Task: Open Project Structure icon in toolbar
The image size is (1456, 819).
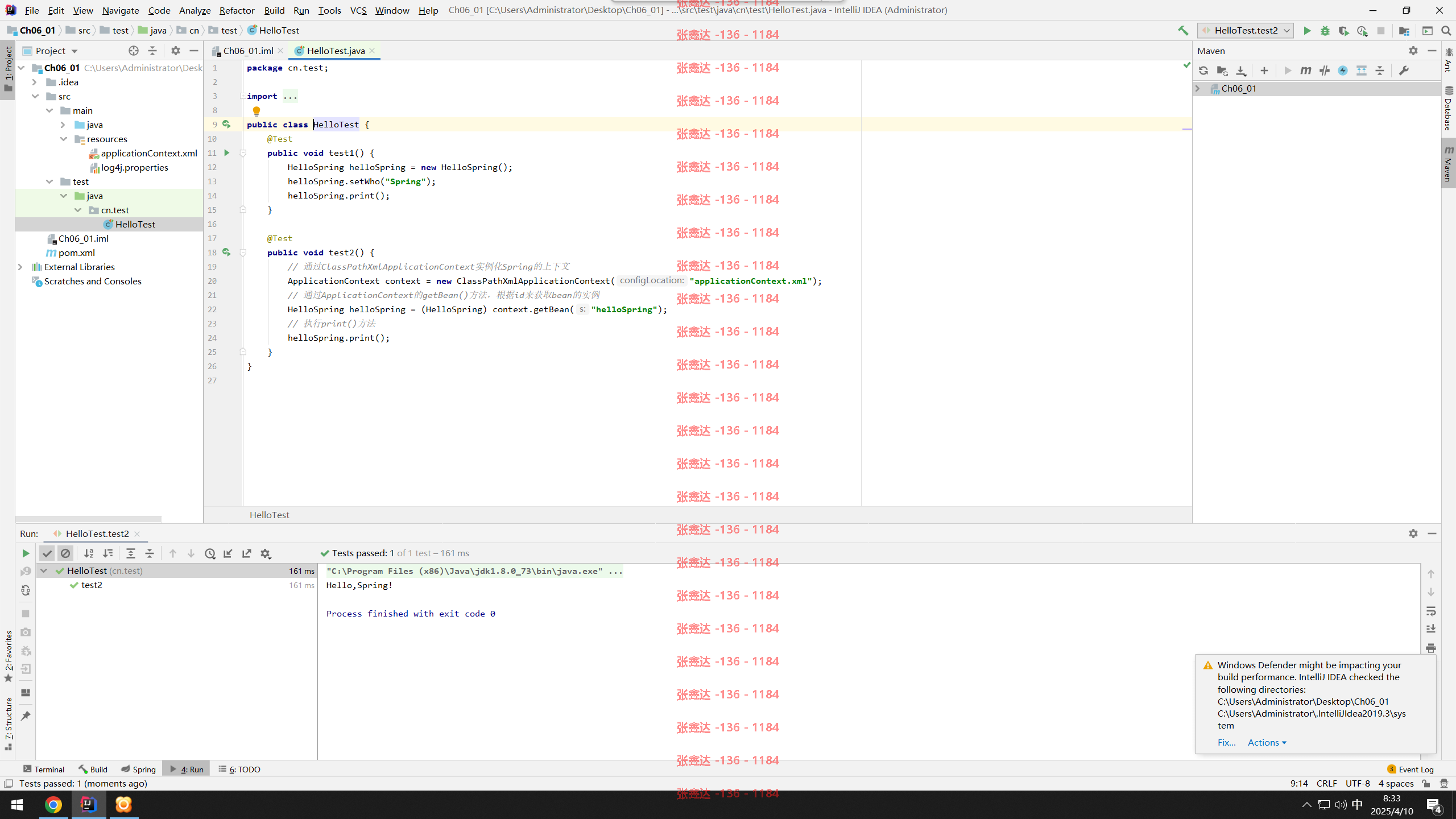Action: [1404, 31]
